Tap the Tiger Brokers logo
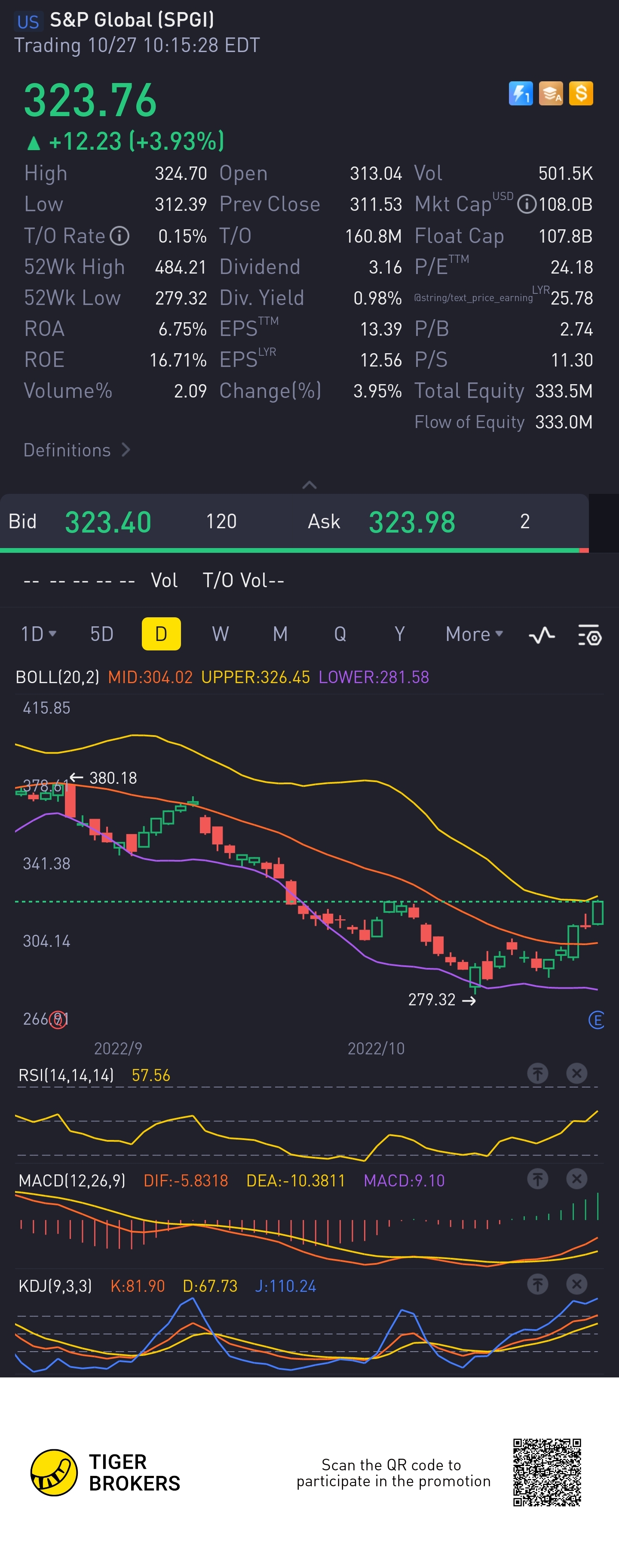Screen dimensions: 619x1568 [106, 1473]
